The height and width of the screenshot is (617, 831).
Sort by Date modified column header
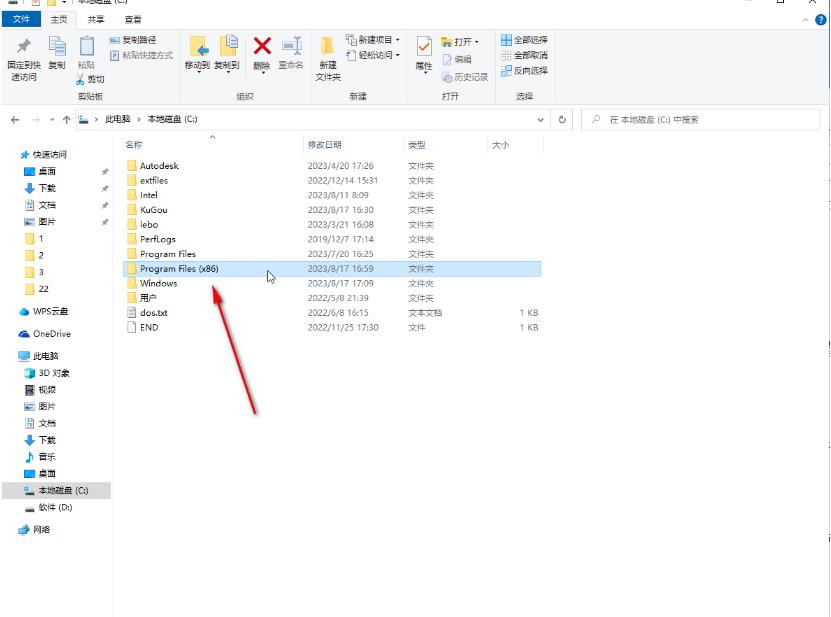coord(353,145)
